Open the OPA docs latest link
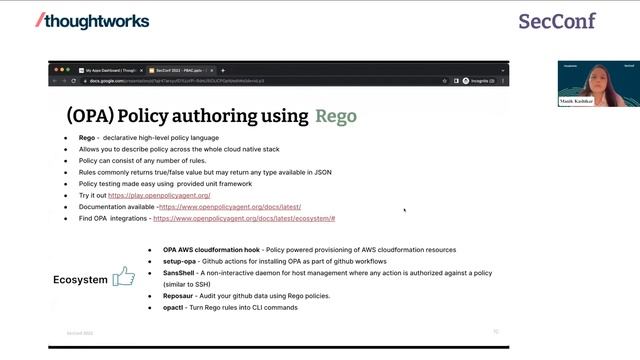 [x=230, y=207]
